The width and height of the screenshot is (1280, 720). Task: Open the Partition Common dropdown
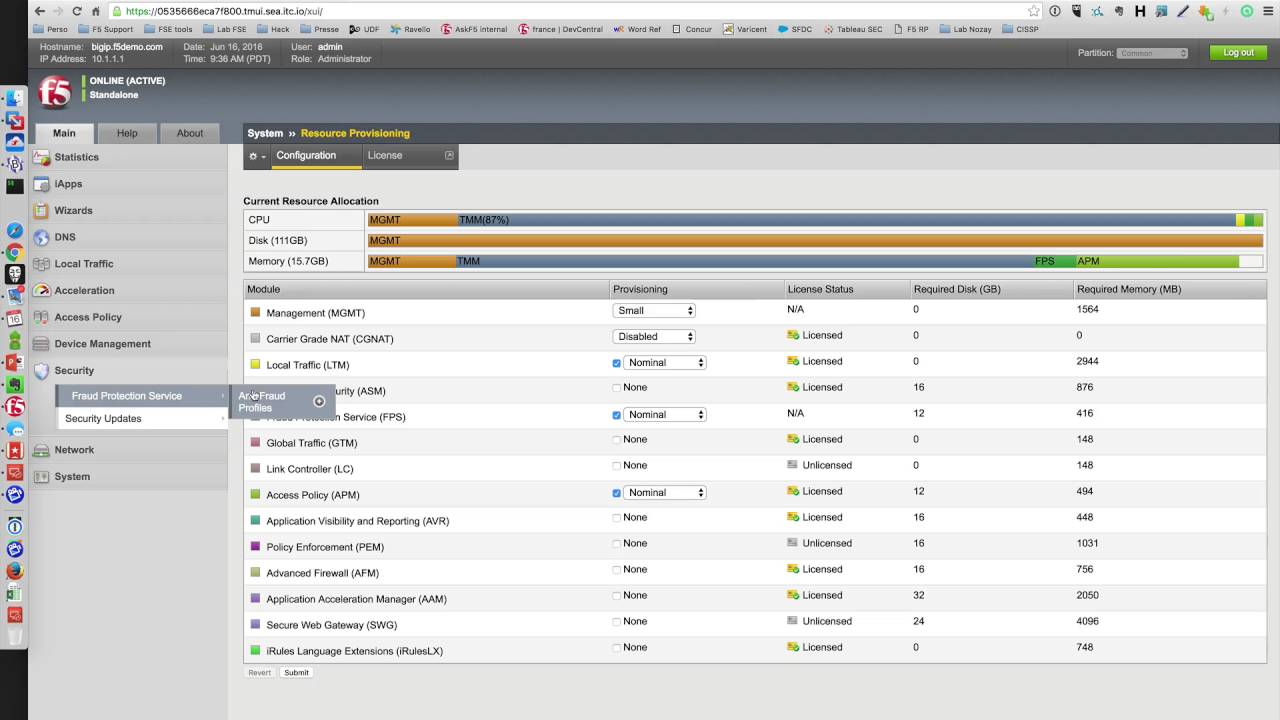[1153, 53]
